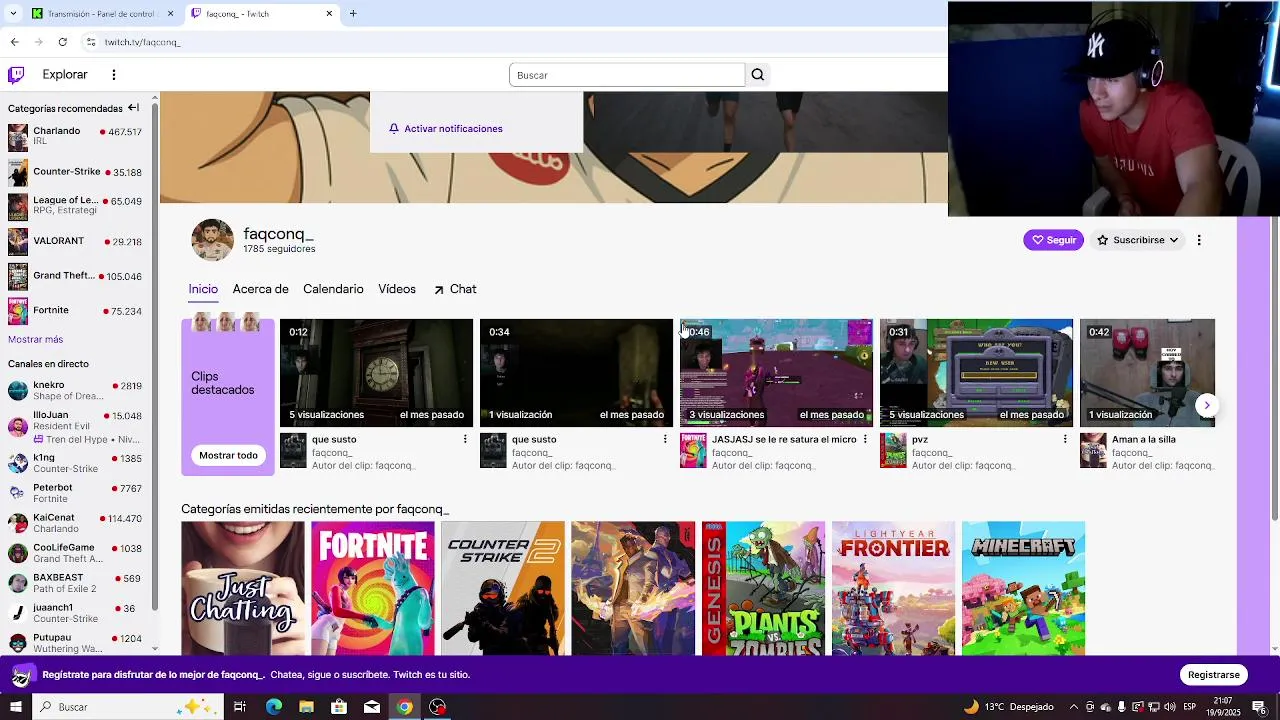Play the 0:42 'Aman a la silla' clip
This screenshot has width=1280, height=720.
(1147, 373)
